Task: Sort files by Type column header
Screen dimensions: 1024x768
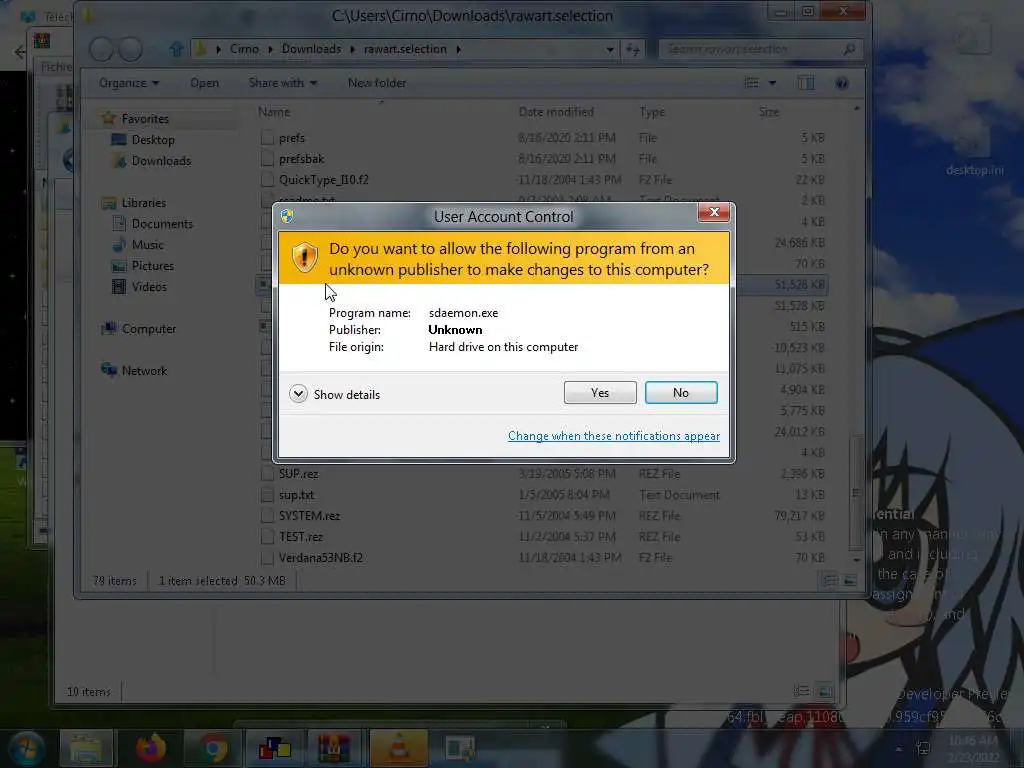Action: [x=652, y=112]
